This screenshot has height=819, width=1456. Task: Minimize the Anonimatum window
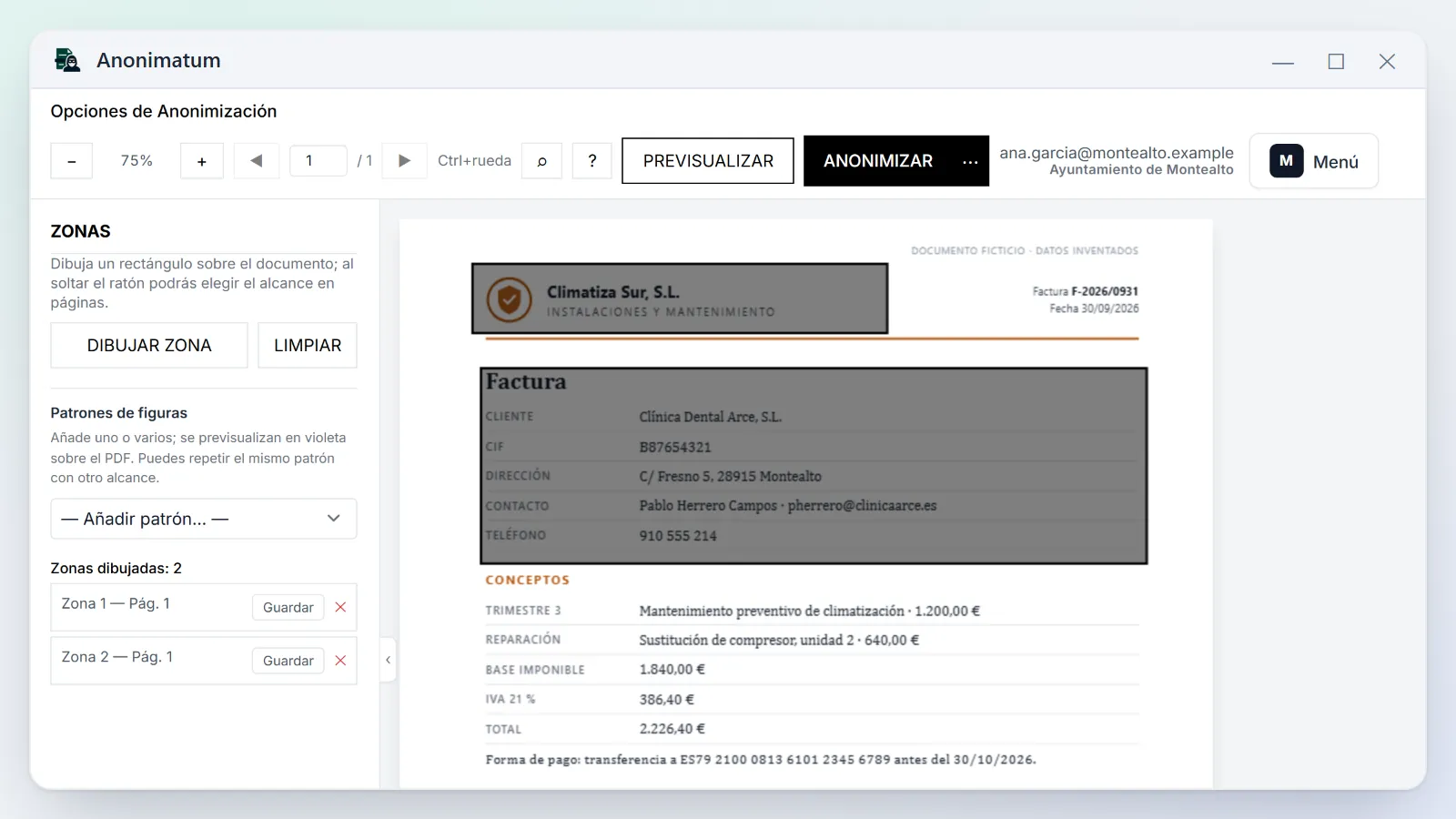click(x=1283, y=62)
